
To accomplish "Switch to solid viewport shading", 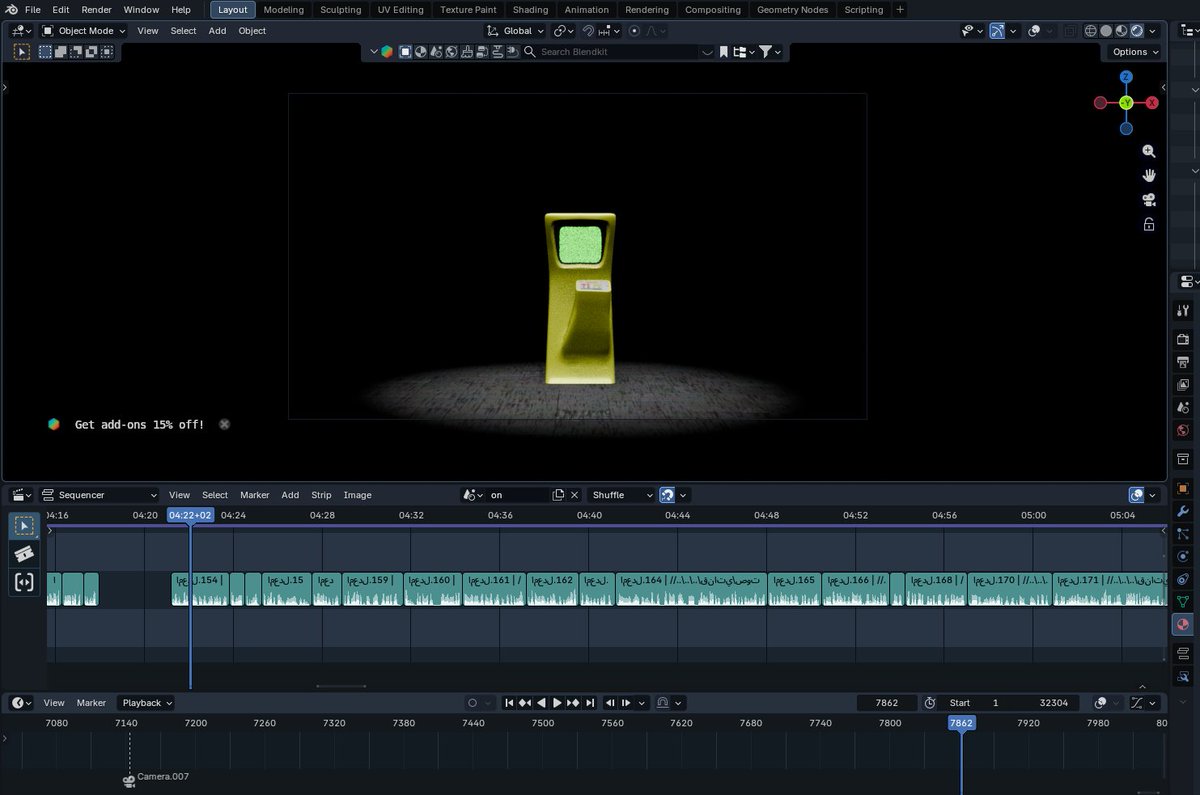I will (x=1106, y=31).
